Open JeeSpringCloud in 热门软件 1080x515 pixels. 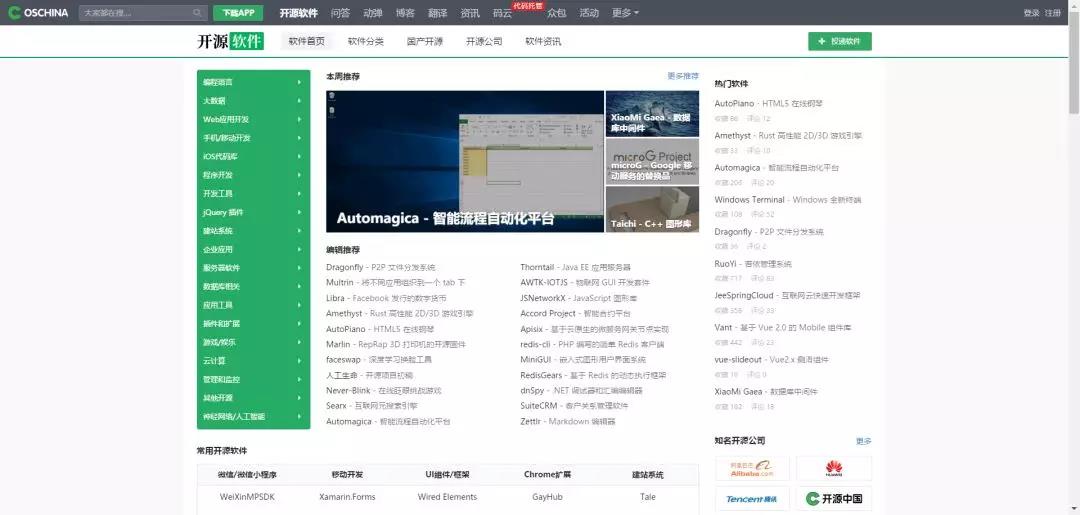[787, 295]
